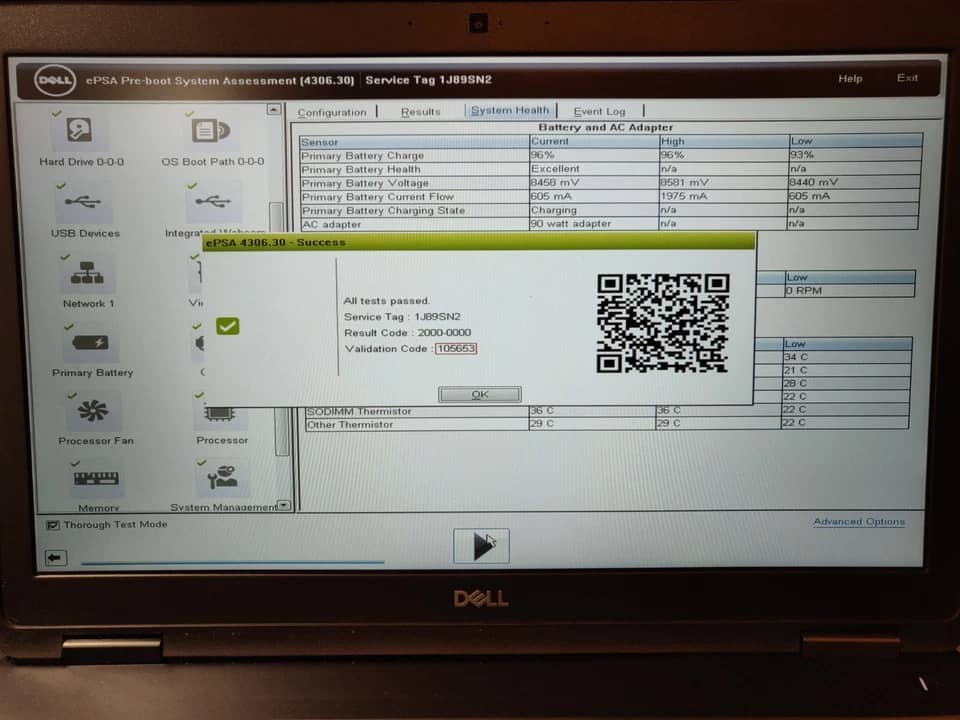Select the Primary Battery icon

click(x=91, y=343)
